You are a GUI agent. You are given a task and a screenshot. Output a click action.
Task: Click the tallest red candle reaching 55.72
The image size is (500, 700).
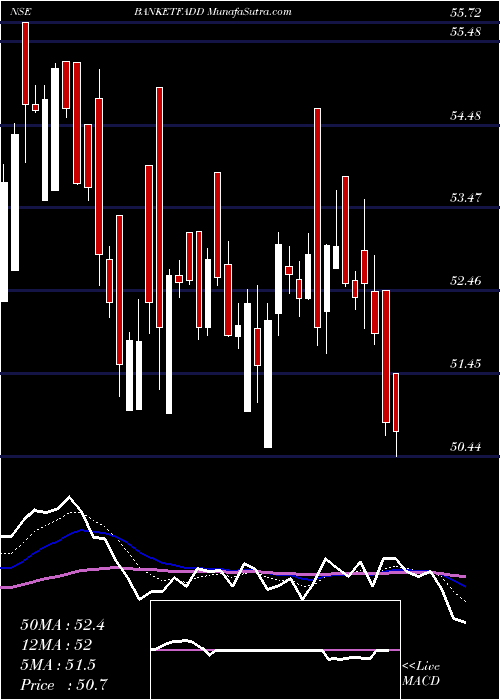[x=26, y=63]
